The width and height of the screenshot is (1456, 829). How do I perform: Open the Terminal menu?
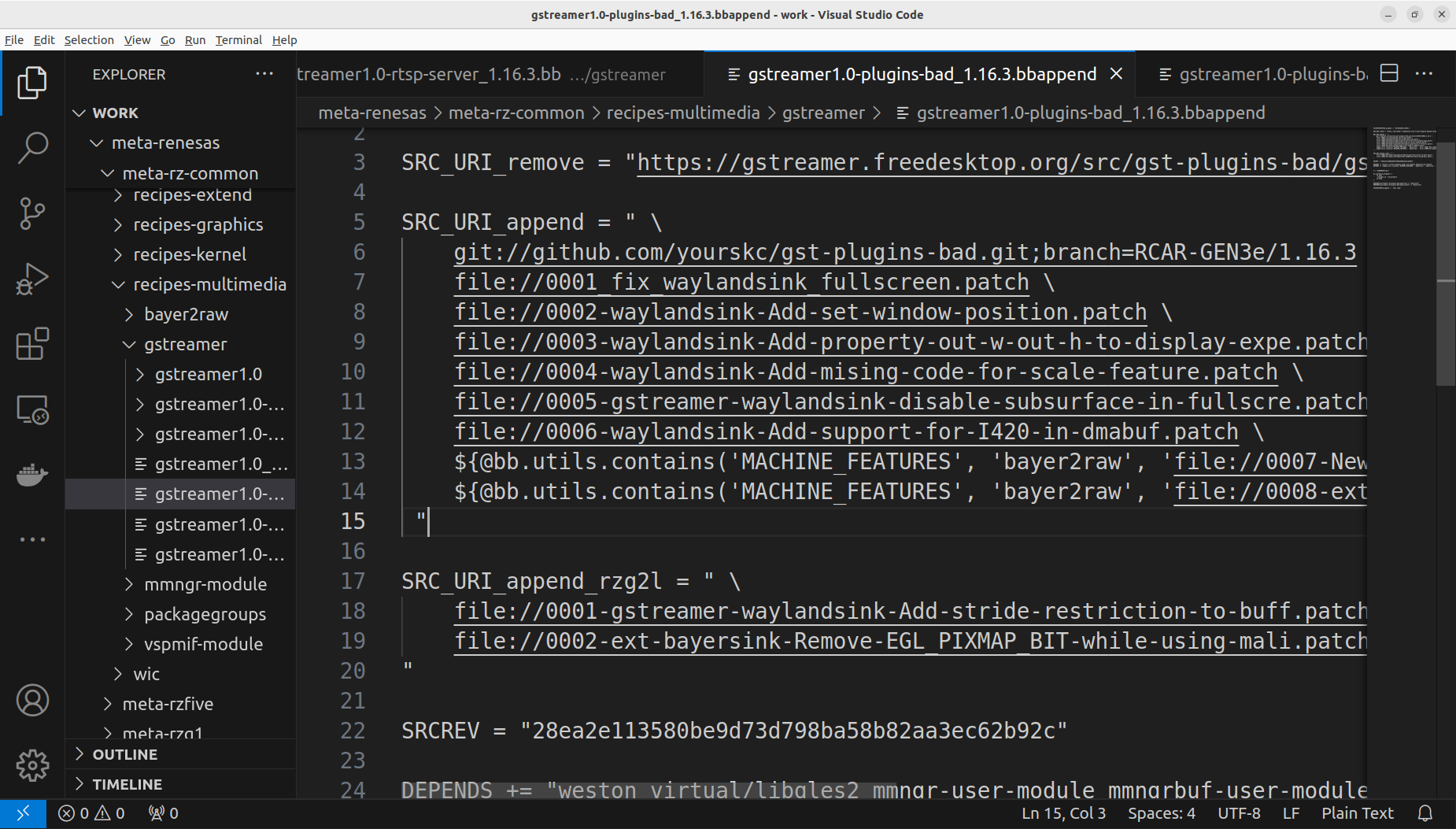(x=238, y=40)
